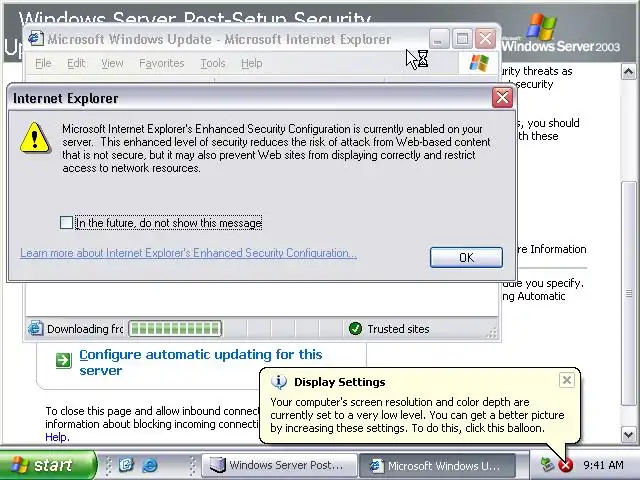Click the network connection tray icon

(x=546, y=465)
